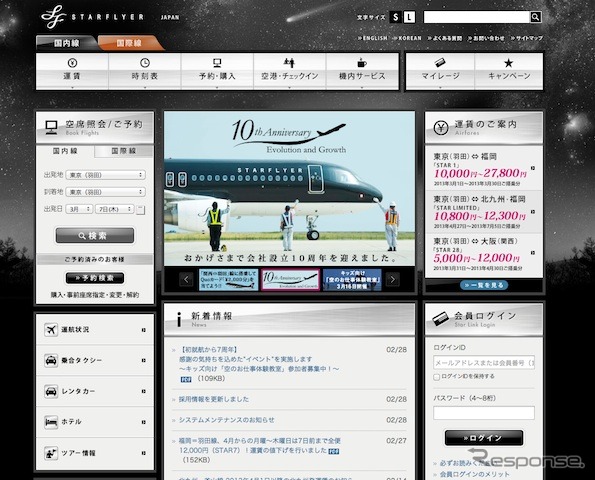Switch to the orange 国際線 tab

tap(129, 43)
